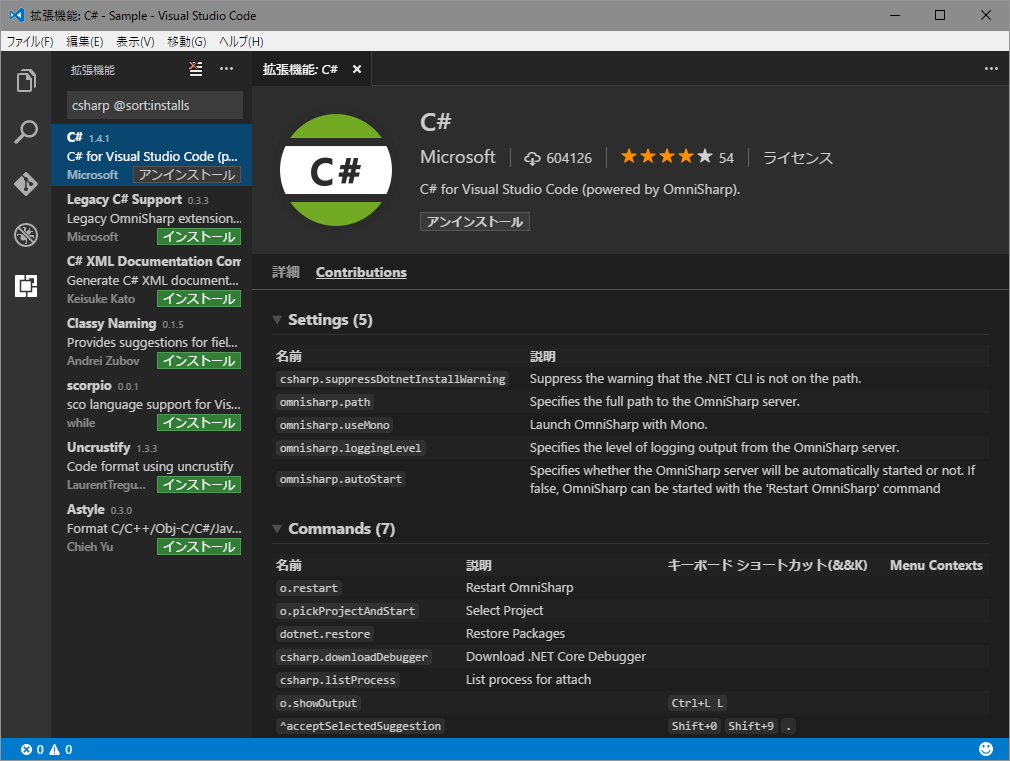Click the omnisharp.useMono setting name
1010x761 pixels.
click(334, 425)
